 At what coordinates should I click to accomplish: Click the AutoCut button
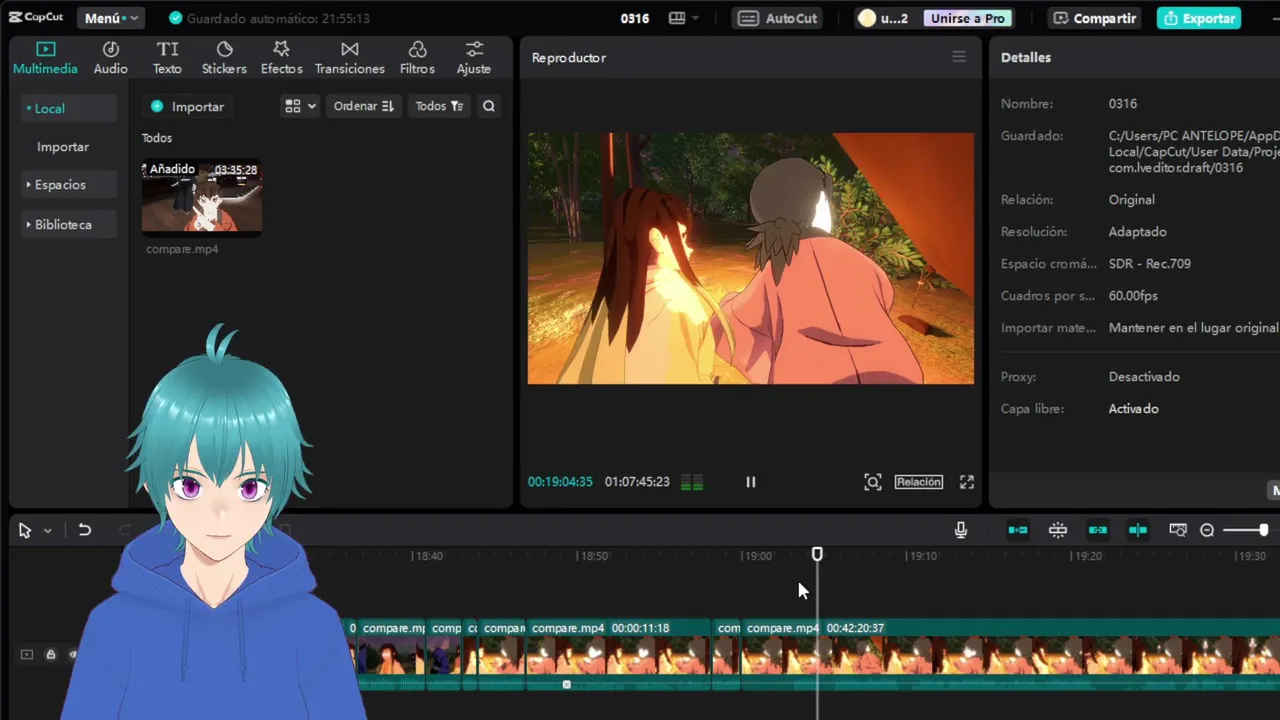point(778,18)
